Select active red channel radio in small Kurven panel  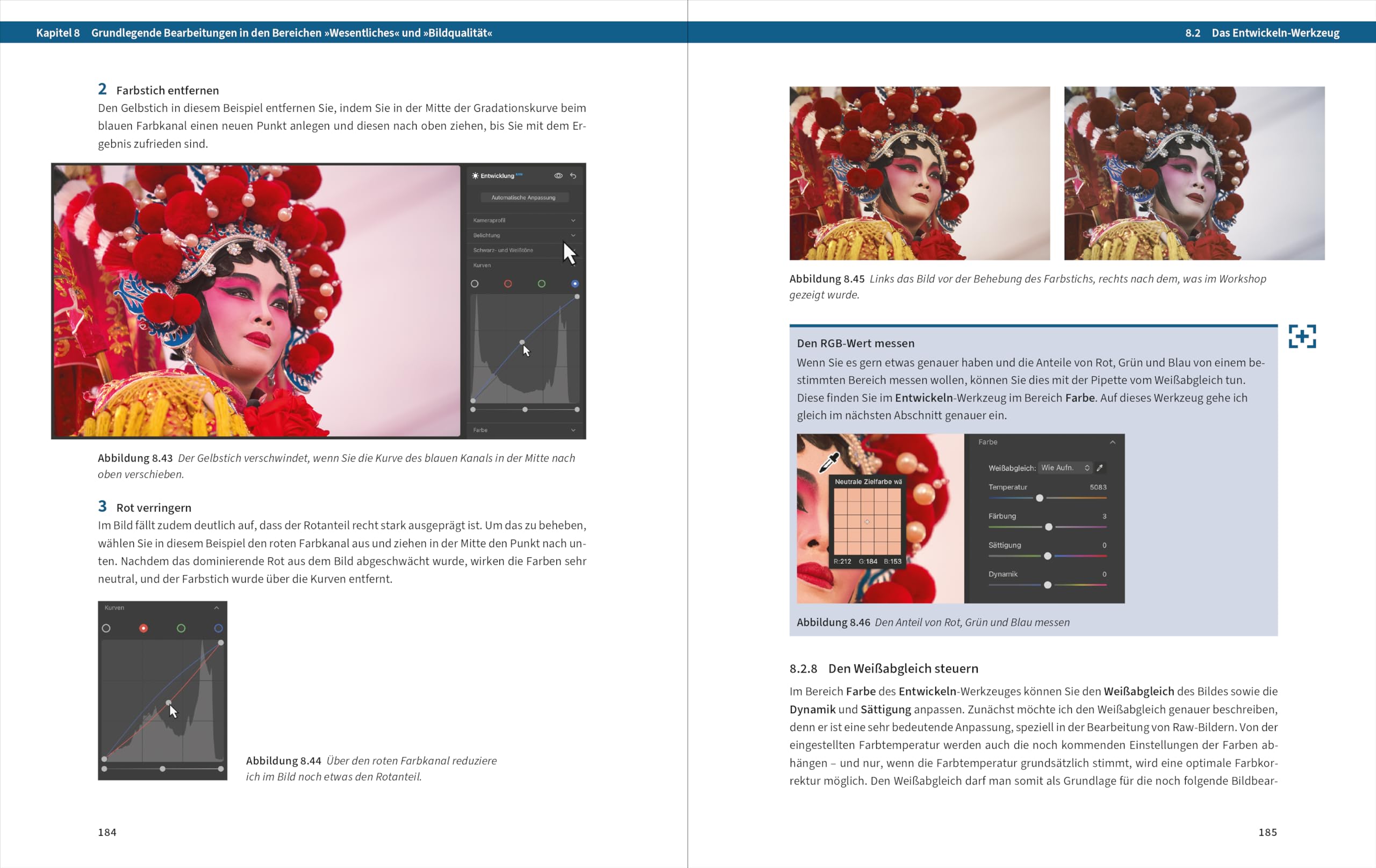click(x=144, y=628)
